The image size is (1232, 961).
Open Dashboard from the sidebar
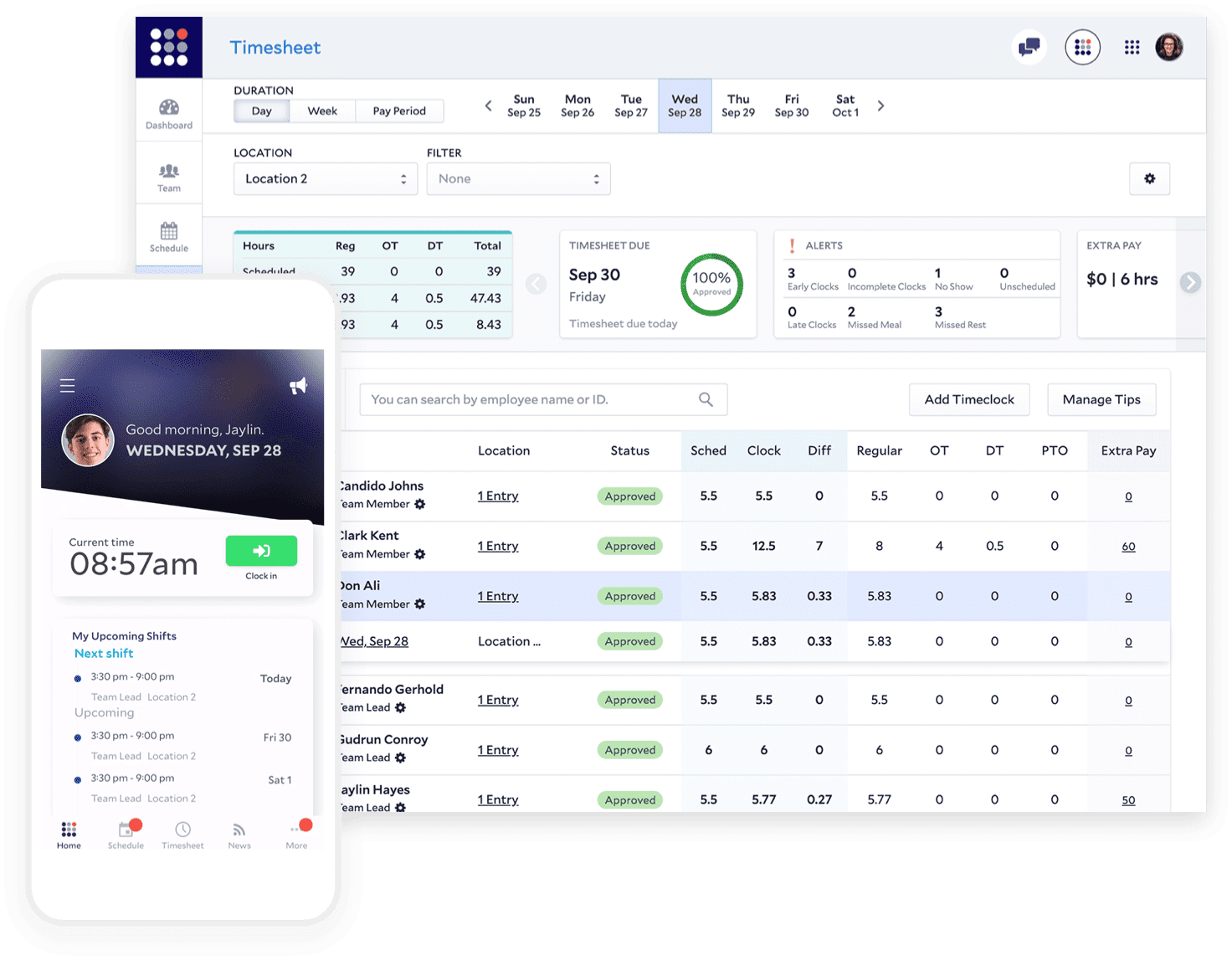pos(169,114)
